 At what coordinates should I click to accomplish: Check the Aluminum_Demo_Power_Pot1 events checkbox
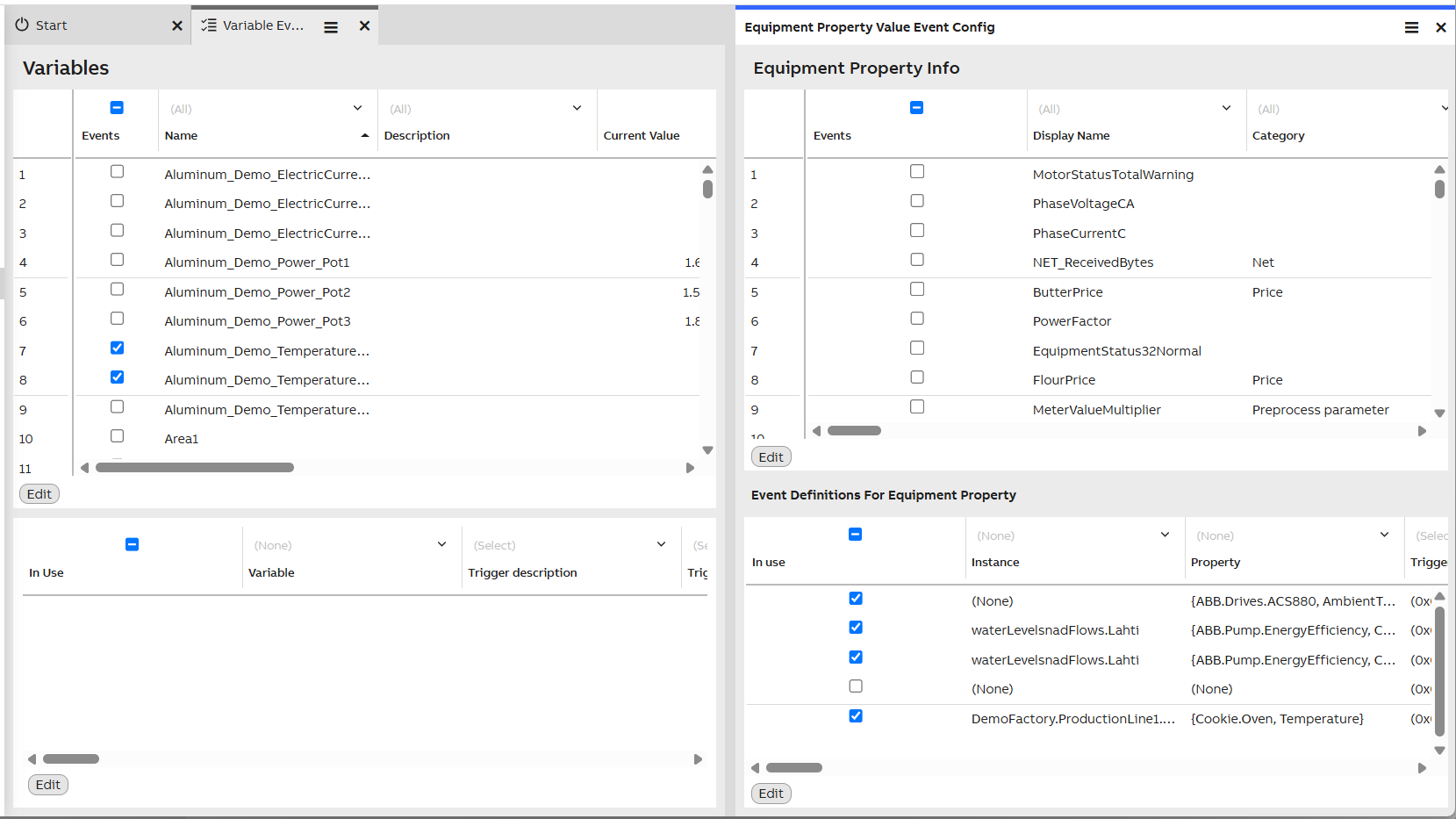click(x=117, y=260)
